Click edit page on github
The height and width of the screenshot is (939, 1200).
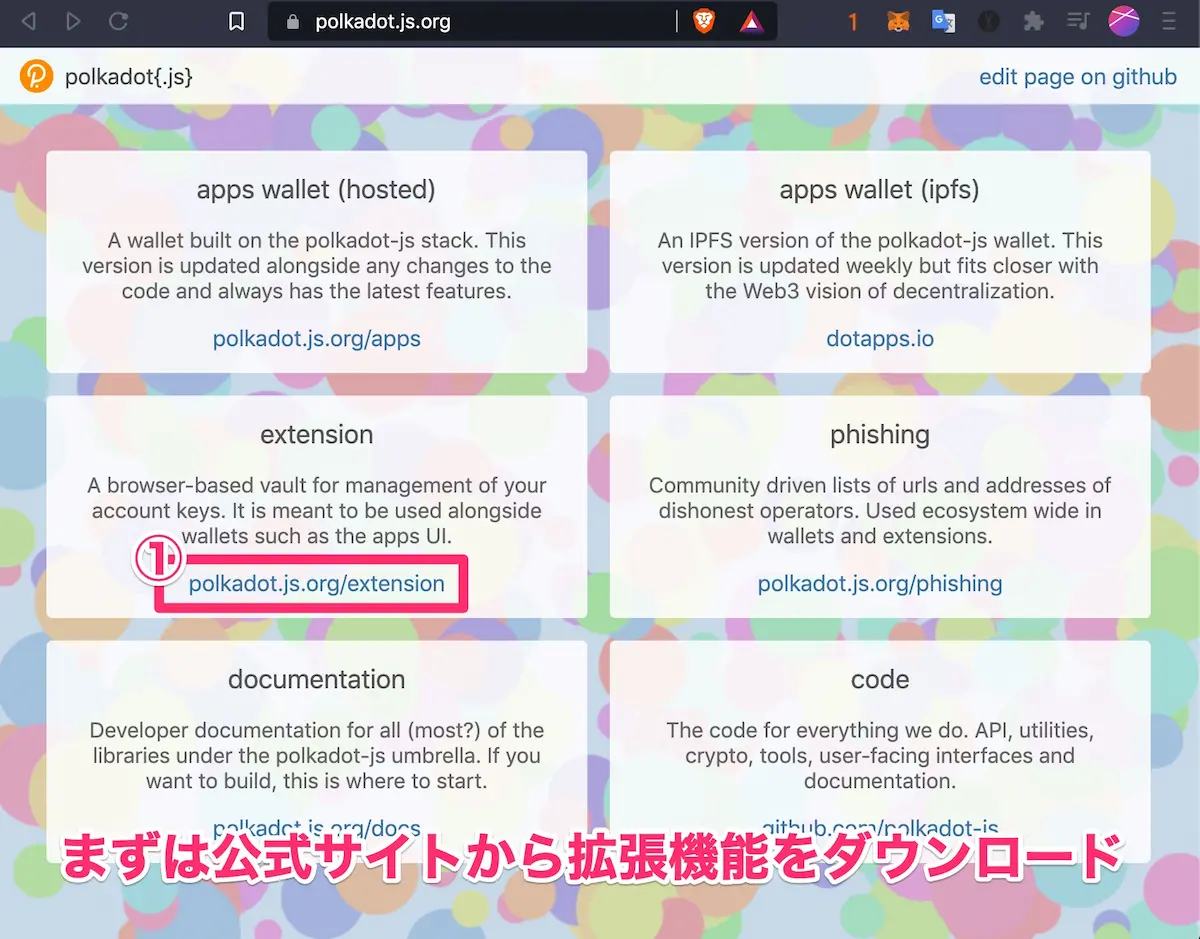[1077, 77]
